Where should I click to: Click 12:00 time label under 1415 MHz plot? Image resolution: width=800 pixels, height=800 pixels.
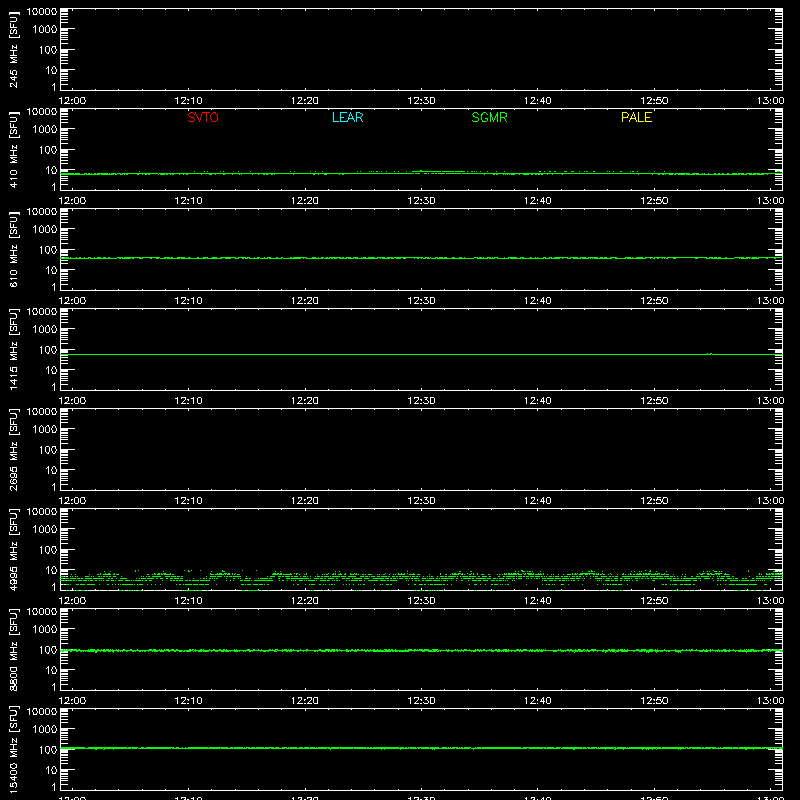click(72, 401)
